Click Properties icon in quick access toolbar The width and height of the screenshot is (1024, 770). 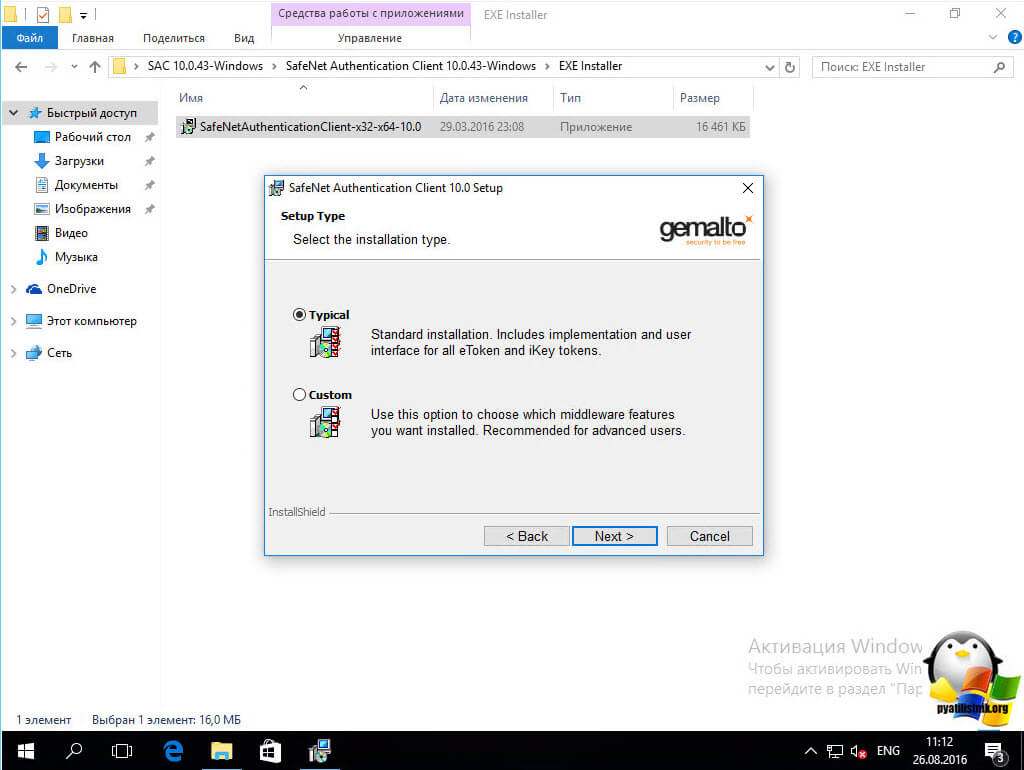click(x=42, y=14)
